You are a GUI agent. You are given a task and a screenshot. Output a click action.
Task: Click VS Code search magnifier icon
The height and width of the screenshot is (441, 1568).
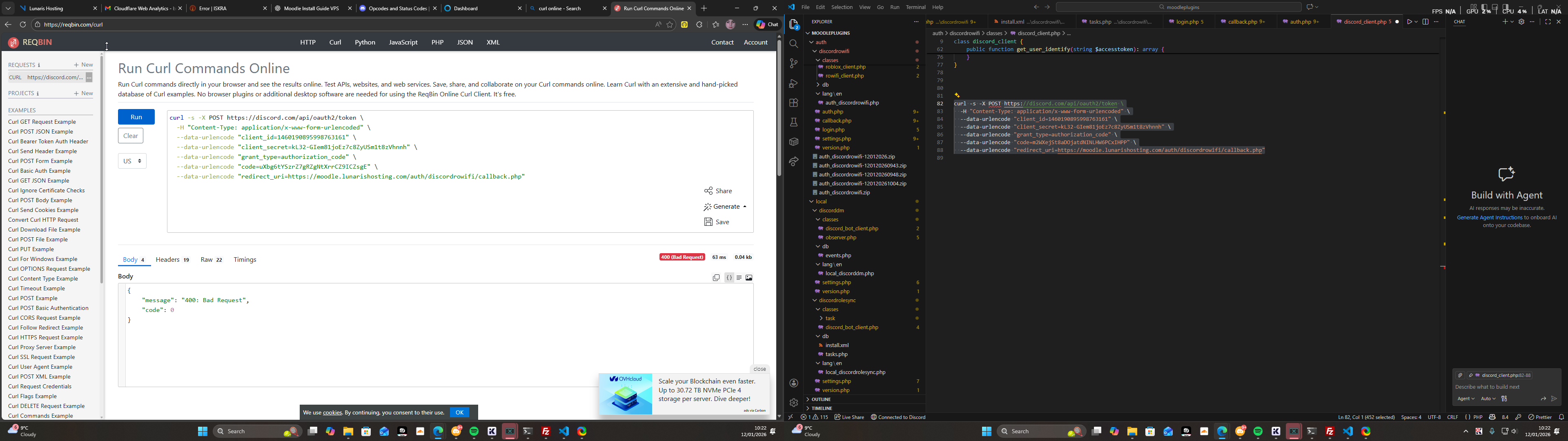click(x=793, y=44)
